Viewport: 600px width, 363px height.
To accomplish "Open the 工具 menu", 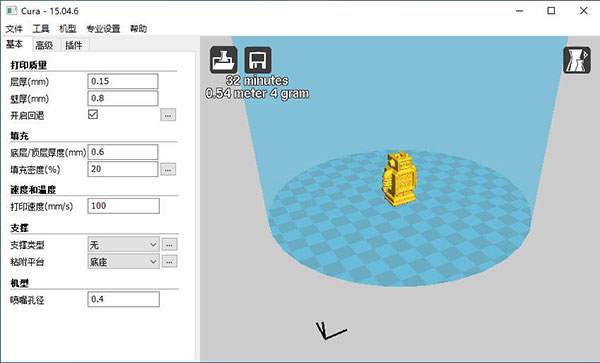I will [x=41, y=29].
